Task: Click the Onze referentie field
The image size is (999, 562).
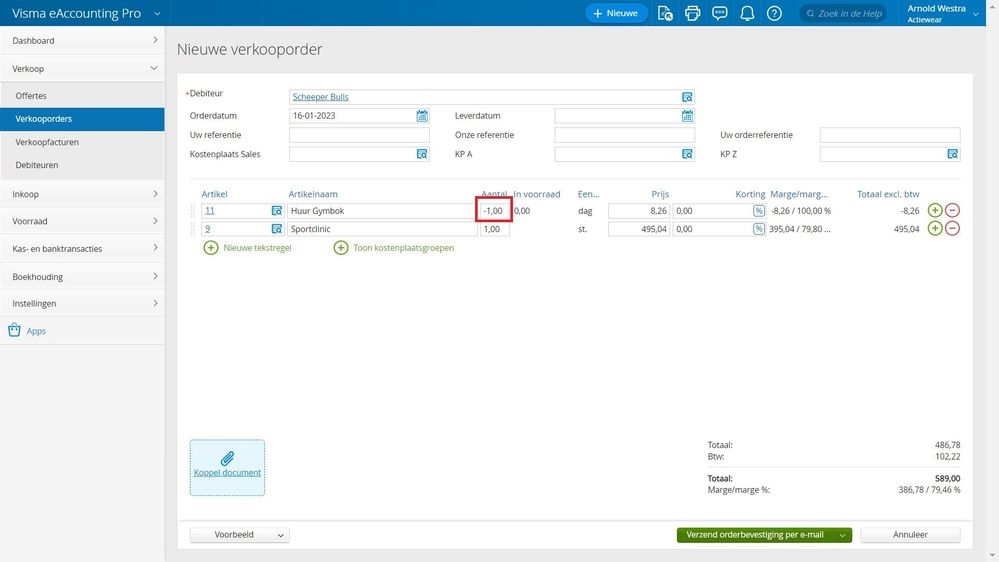Action: (x=624, y=135)
